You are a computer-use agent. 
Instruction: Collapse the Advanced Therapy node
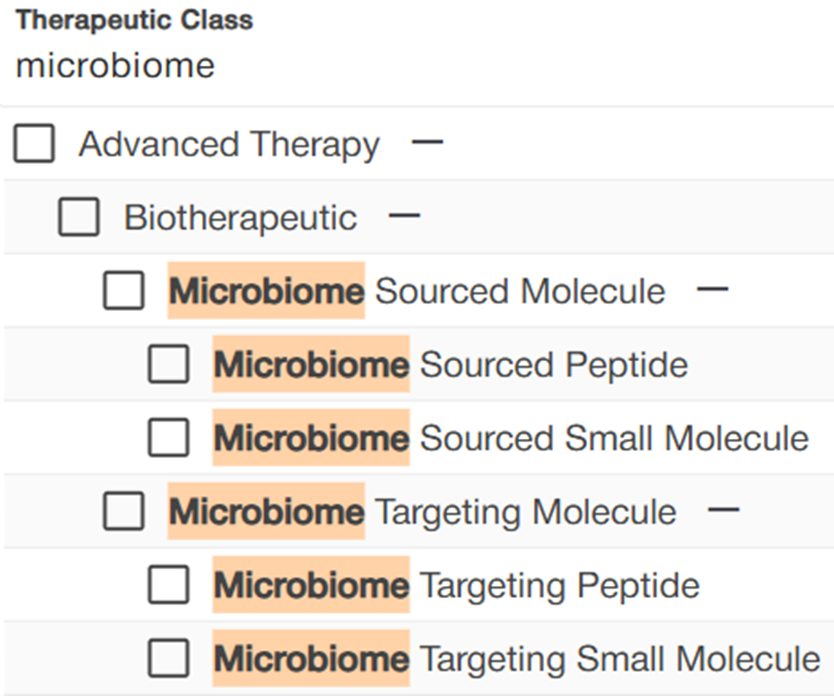pos(427,143)
